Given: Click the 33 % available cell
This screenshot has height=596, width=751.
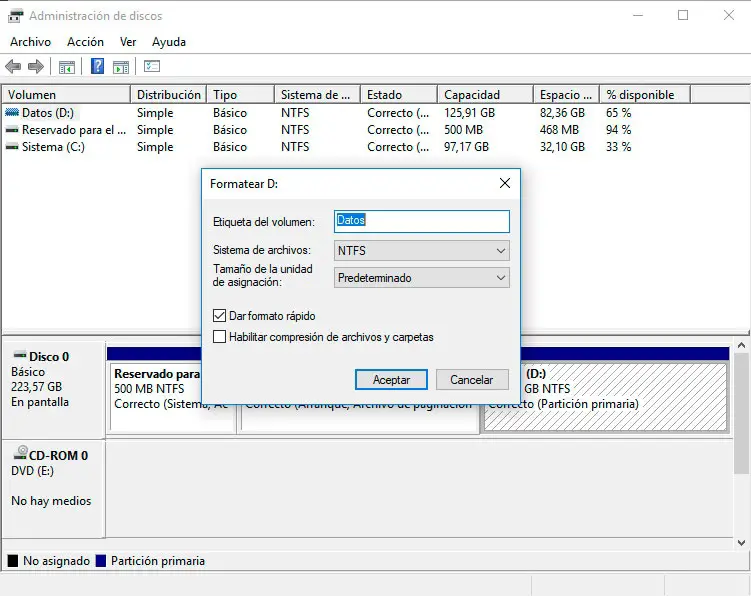Looking at the screenshot, I should point(618,147).
